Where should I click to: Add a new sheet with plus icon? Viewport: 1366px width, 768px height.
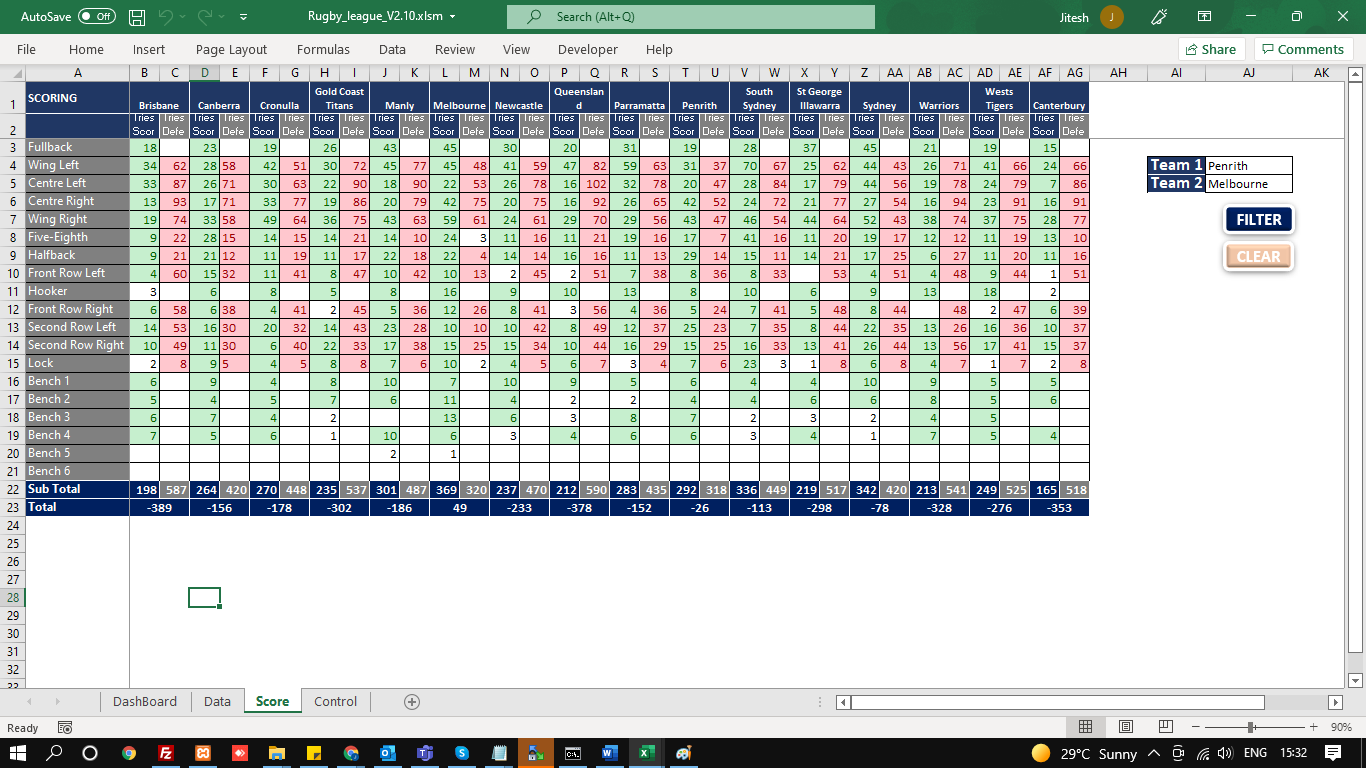[411, 702]
